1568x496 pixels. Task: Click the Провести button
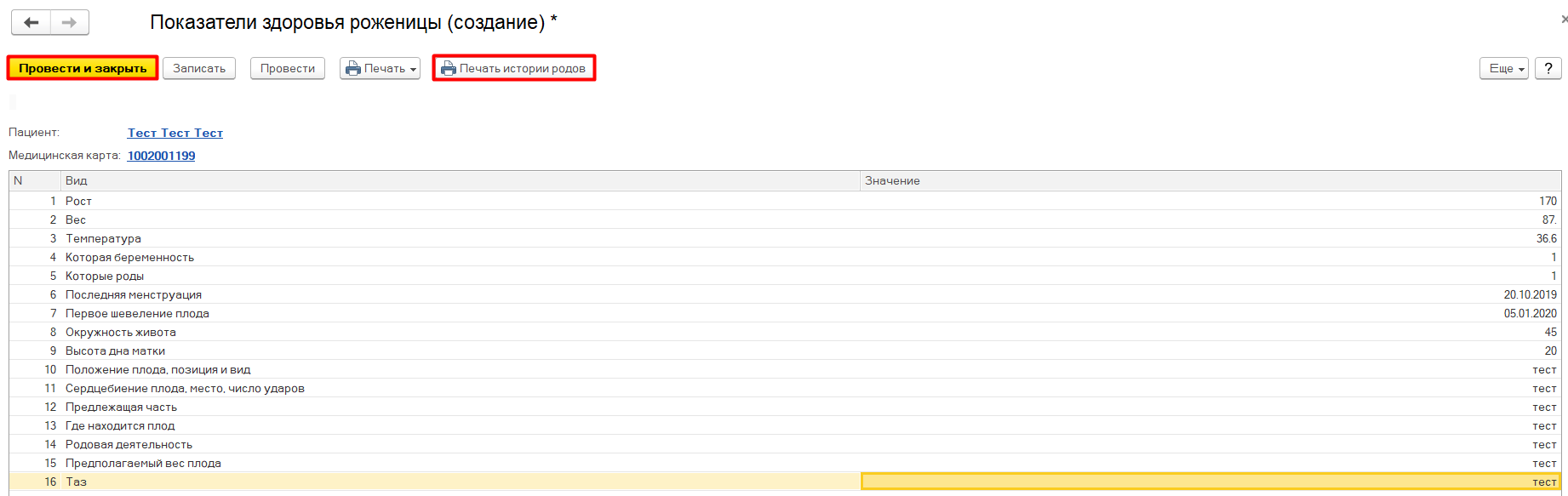(x=288, y=69)
